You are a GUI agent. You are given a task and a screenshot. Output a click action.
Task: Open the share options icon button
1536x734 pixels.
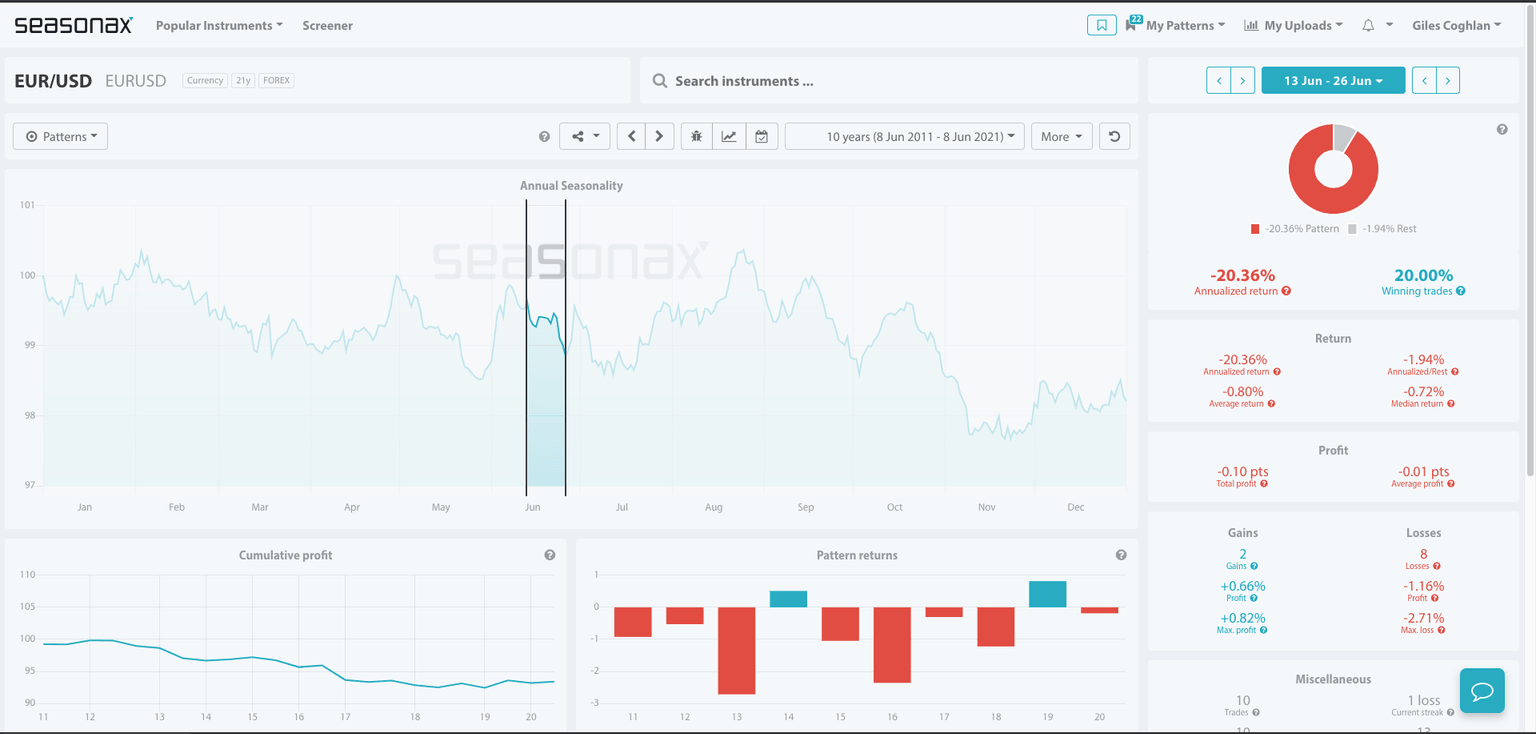click(584, 136)
